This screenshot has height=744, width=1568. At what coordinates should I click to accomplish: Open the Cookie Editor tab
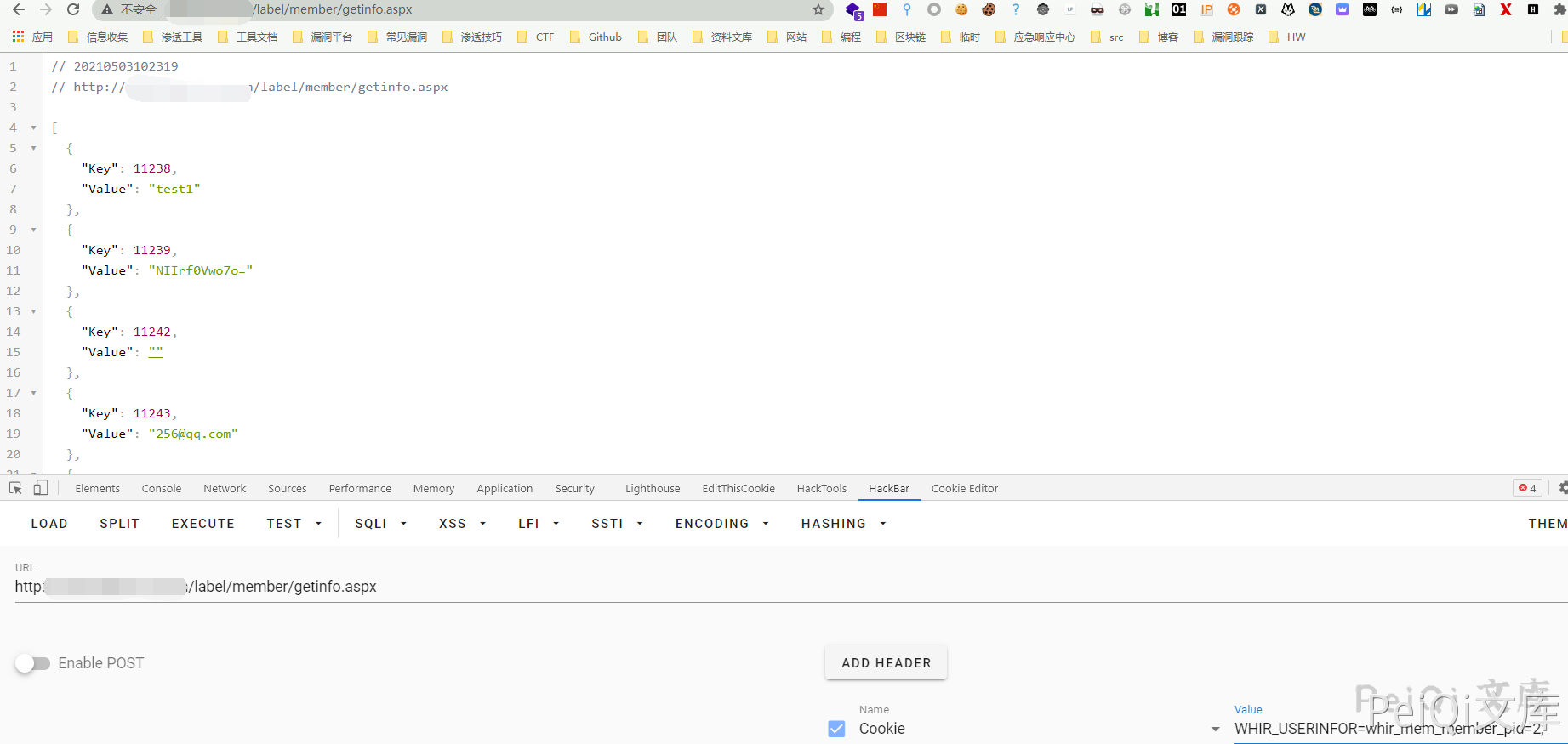coord(964,489)
